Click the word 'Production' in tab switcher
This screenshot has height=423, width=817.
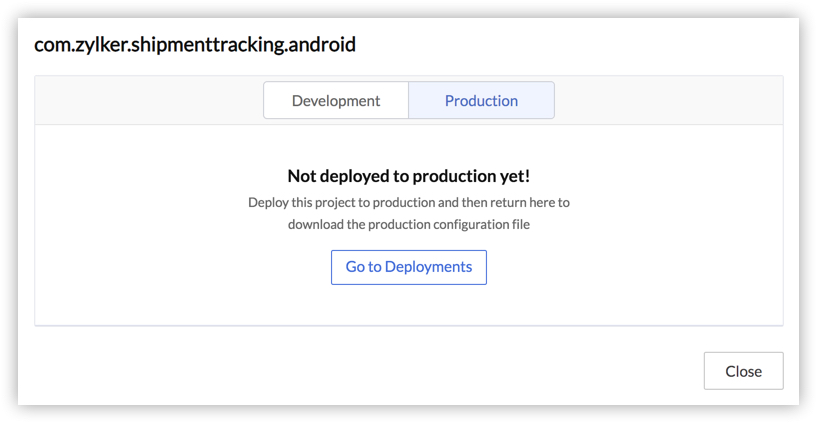[x=481, y=101]
